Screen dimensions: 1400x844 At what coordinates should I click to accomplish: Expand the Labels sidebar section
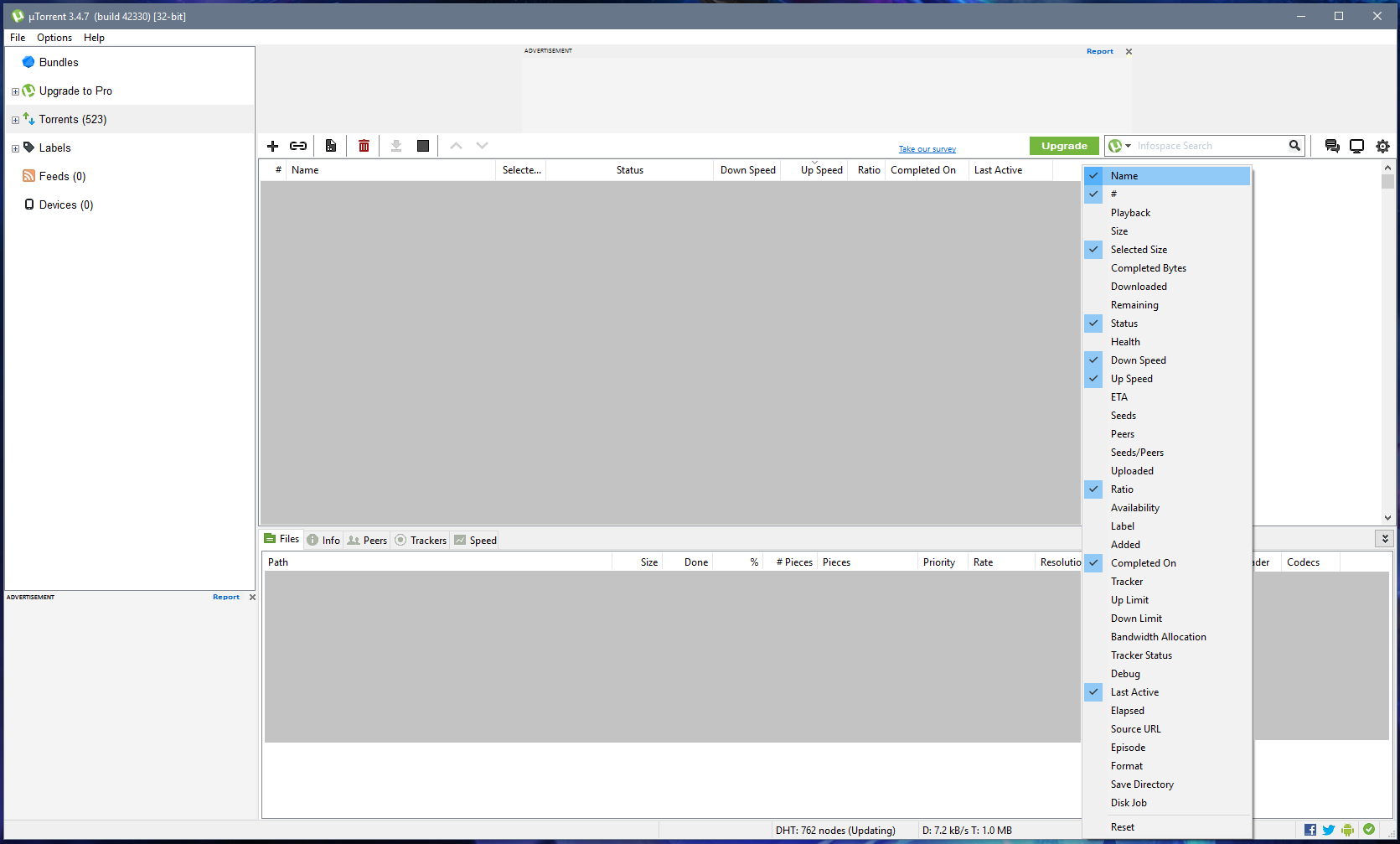tap(15, 148)
